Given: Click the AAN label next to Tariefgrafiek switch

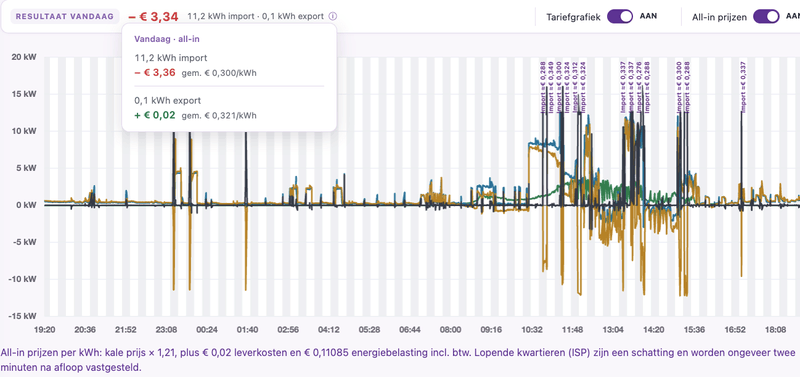Looking at the screenshot, I should tap(648, 16).
